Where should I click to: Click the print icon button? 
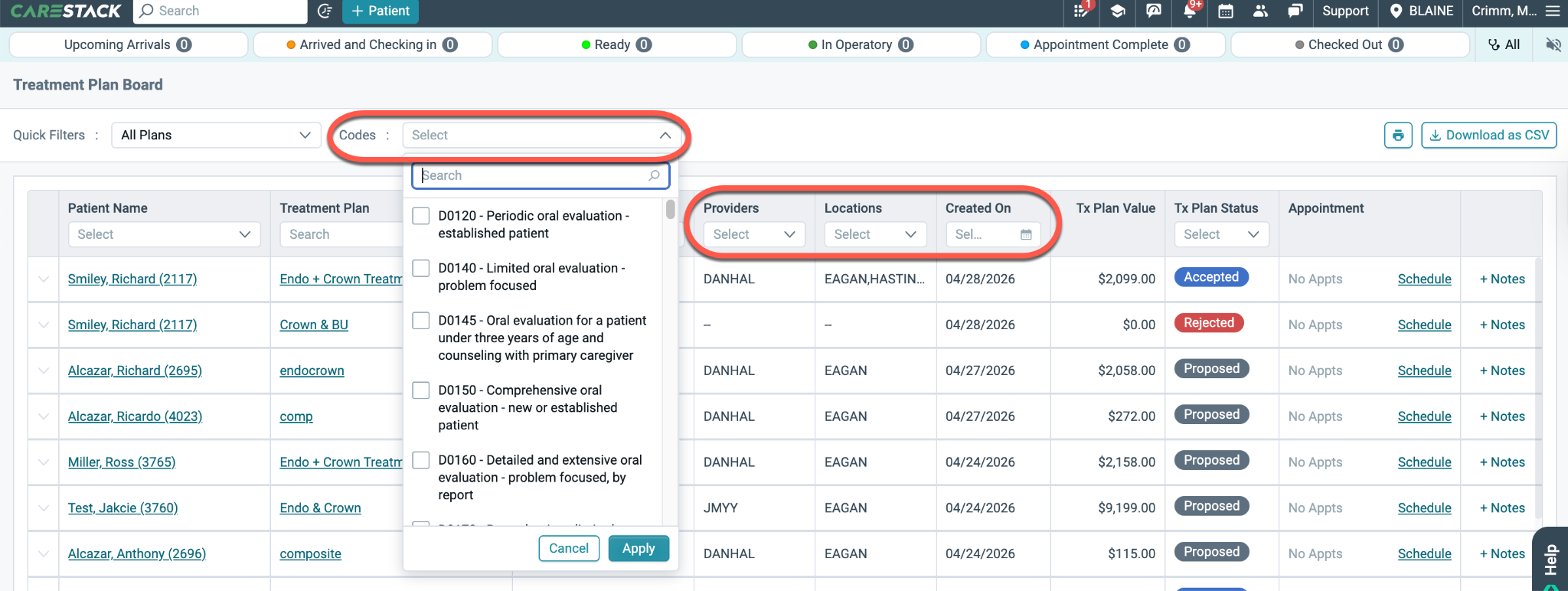(x=1398, y=135)
